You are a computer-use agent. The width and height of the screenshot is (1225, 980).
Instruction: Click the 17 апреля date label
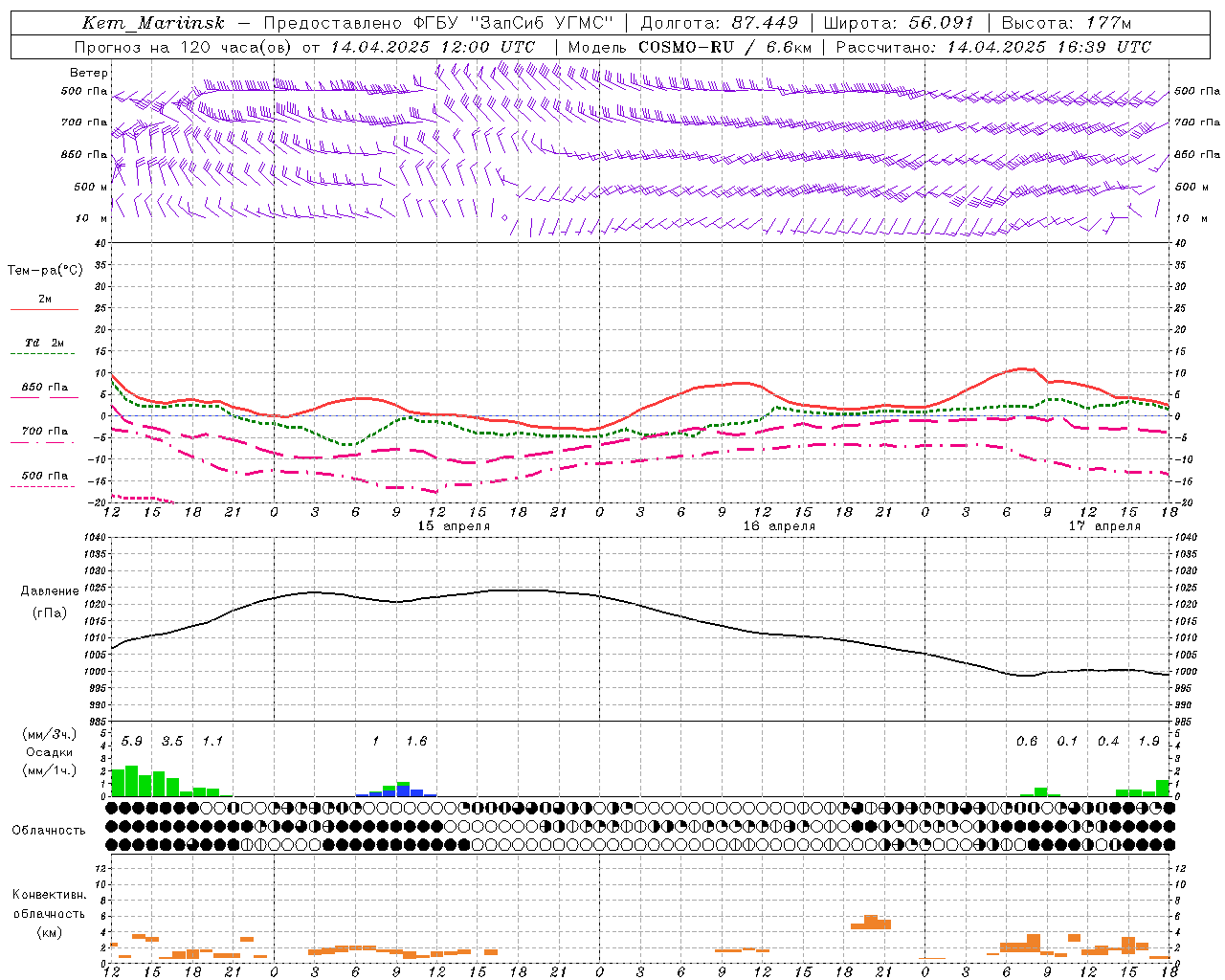[x=1104, y=526]
